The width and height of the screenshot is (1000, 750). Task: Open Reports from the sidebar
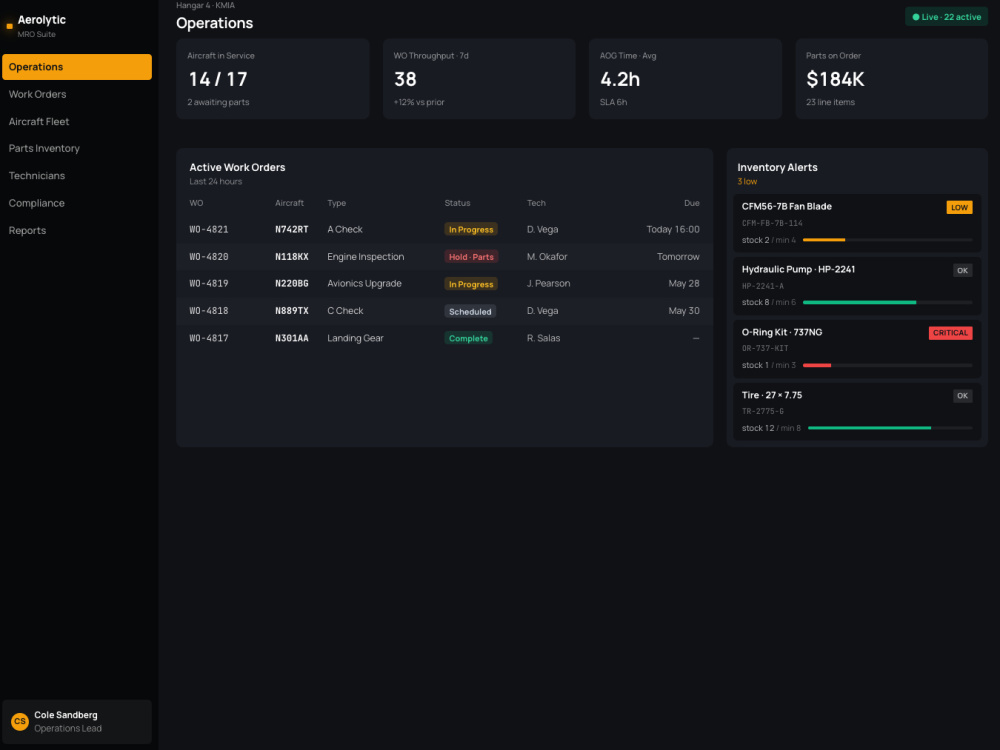77,230
